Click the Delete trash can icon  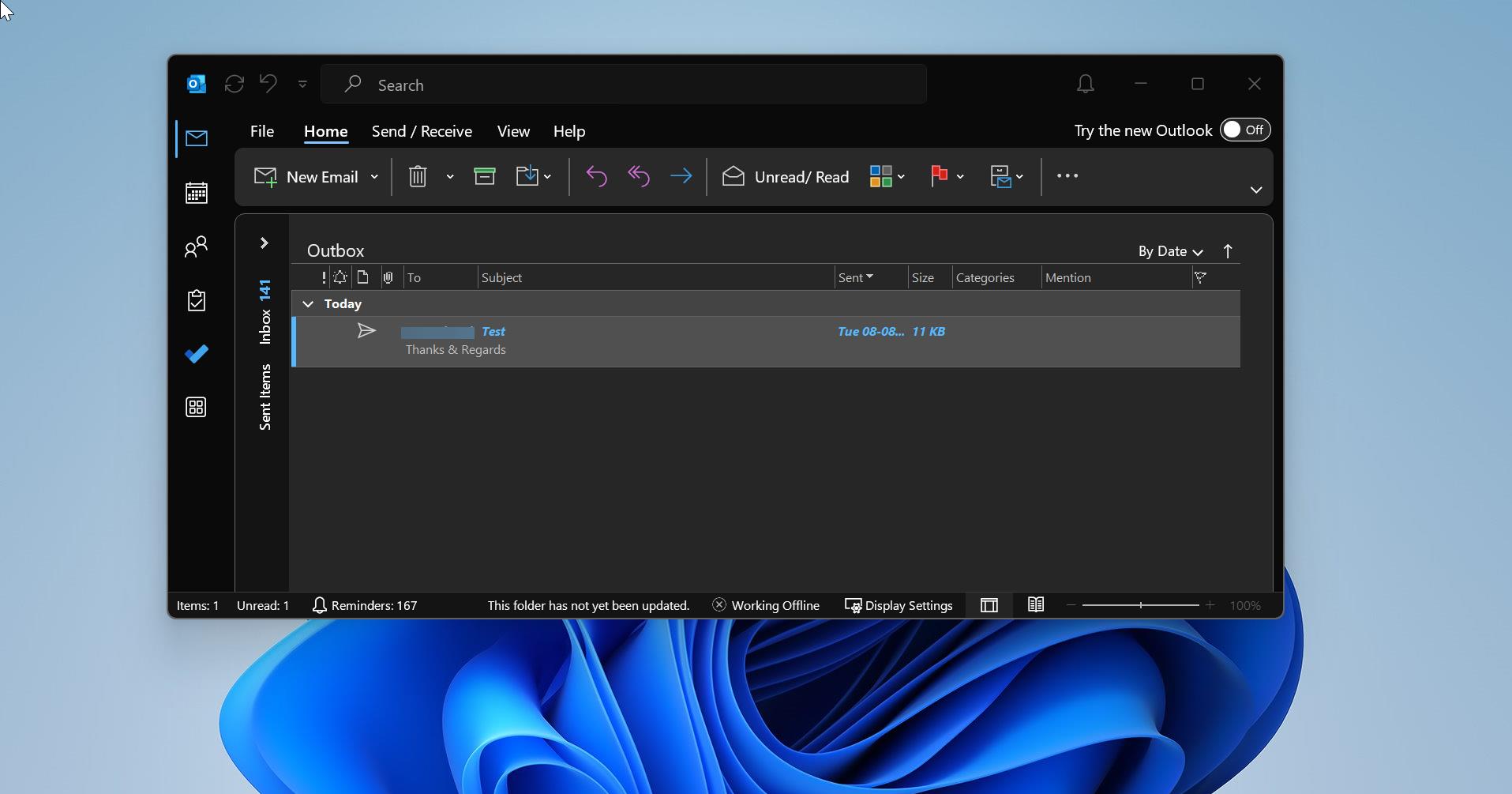click(418, 176)
